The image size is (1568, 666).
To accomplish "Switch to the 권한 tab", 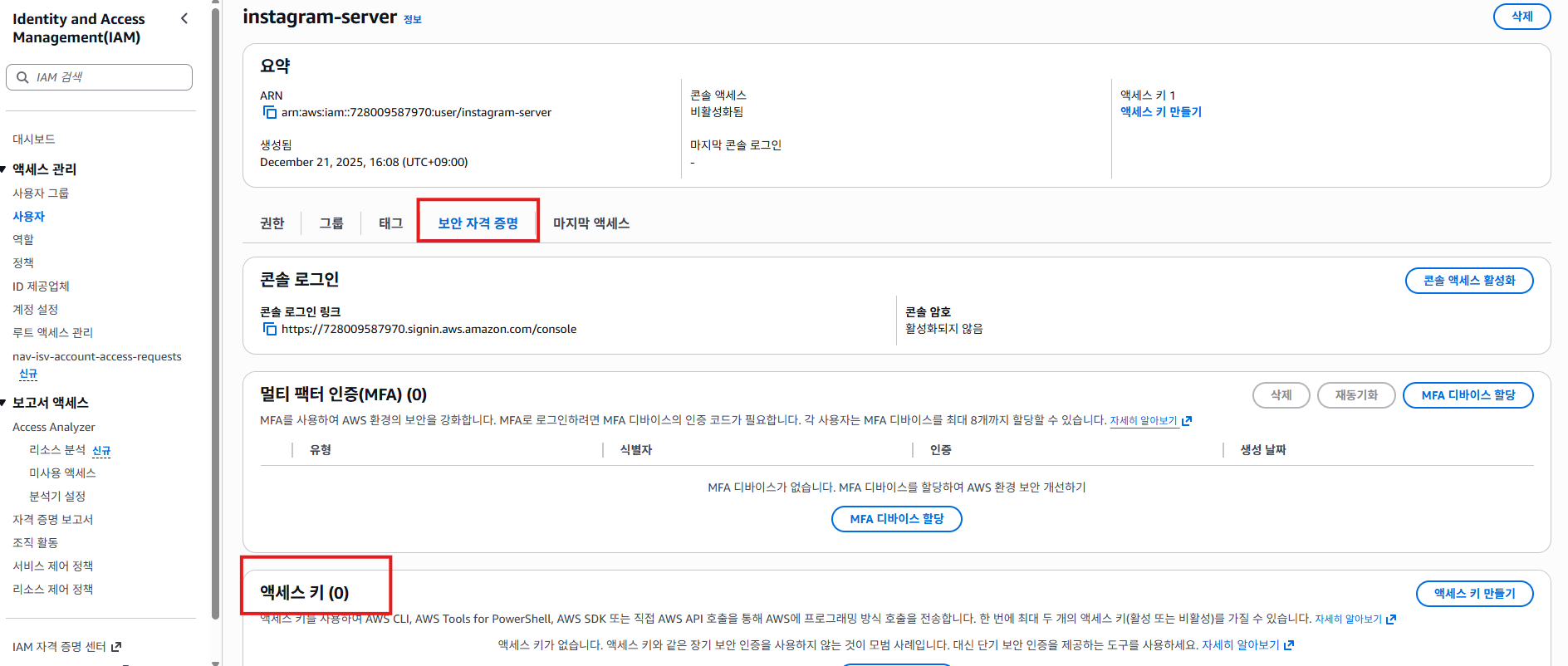I will pyautogui.click(x=272, y=223).
